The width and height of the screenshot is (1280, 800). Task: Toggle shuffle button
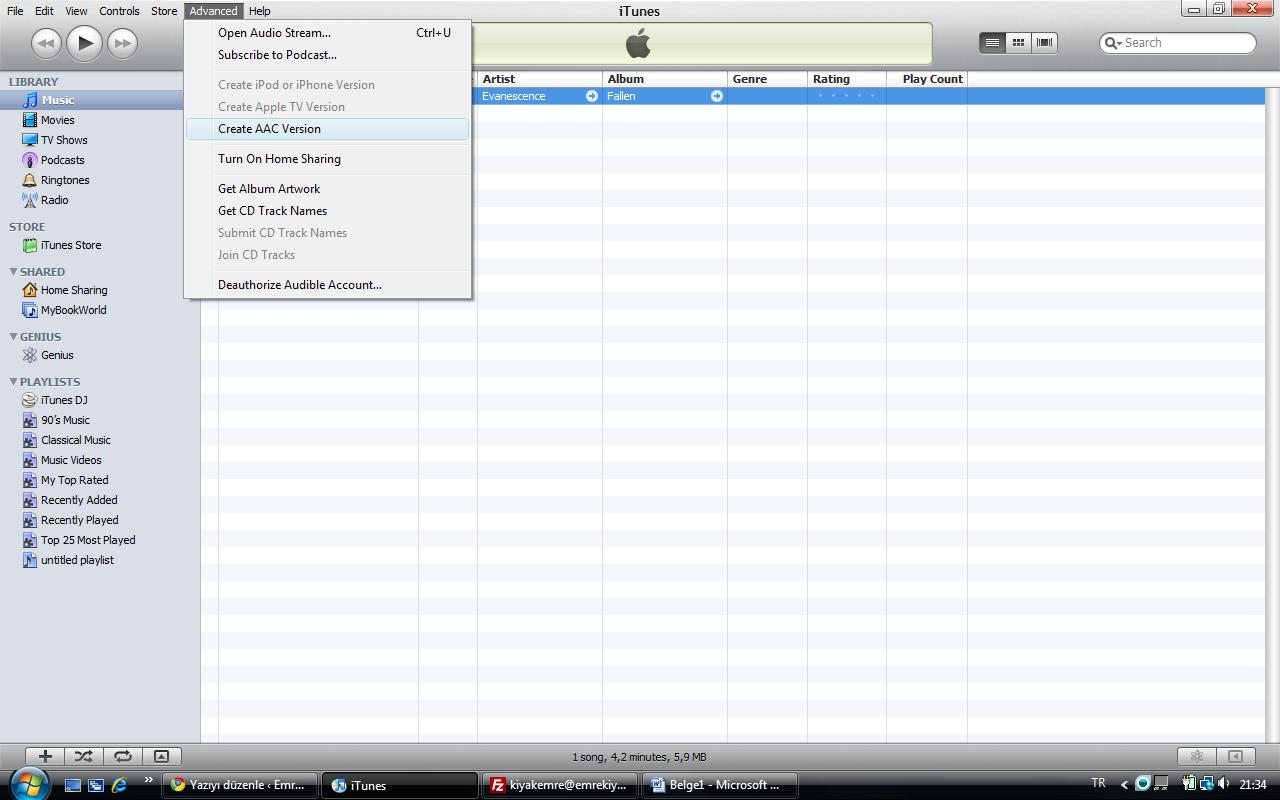(x=84, y=757)
